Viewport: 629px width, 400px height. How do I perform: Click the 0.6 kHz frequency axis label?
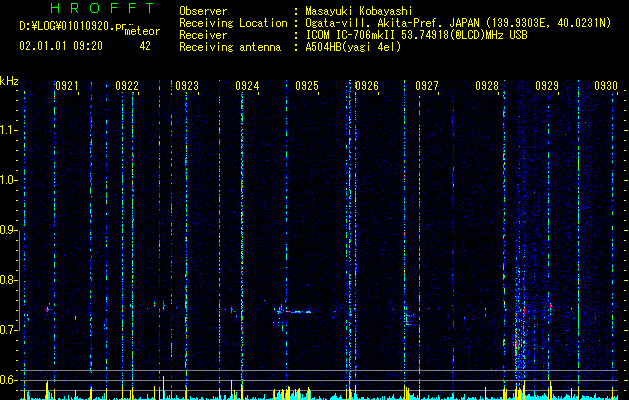[9, 380]
